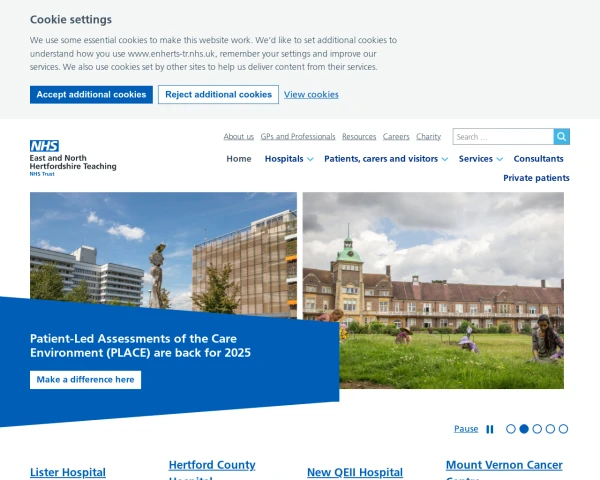Open the Services menu item
Image resolution: width=600 pixels, height=480 pixels.
[x=476, y=159]
